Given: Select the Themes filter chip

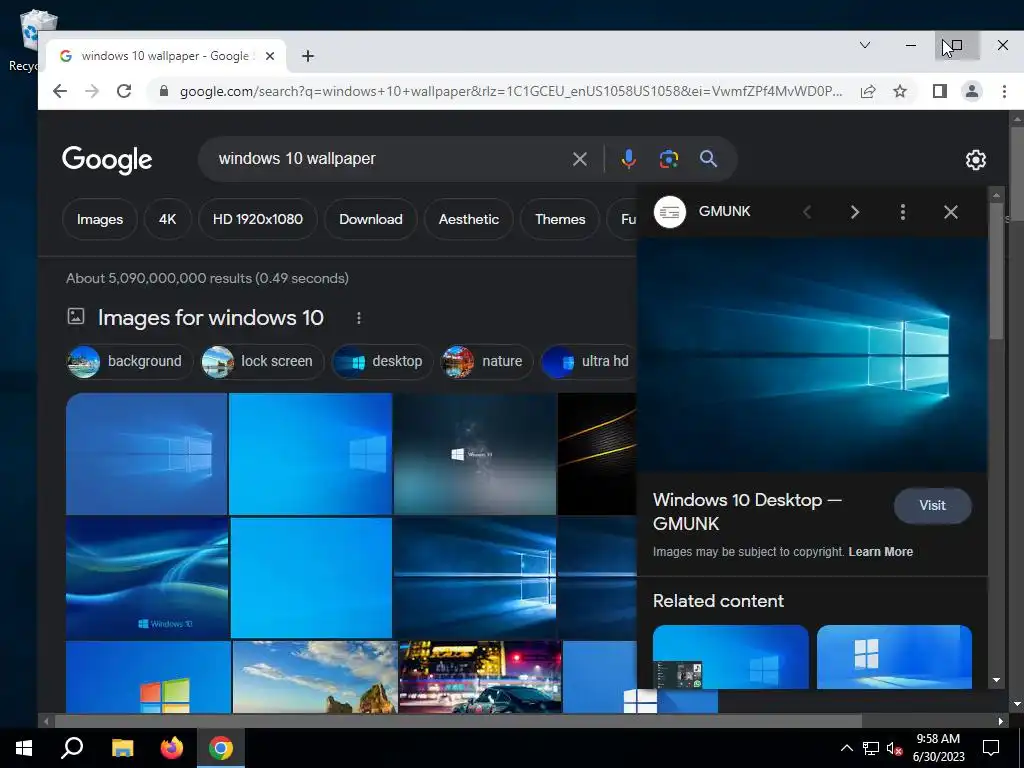Looking at the screenshot, I should tap(560, 219).
